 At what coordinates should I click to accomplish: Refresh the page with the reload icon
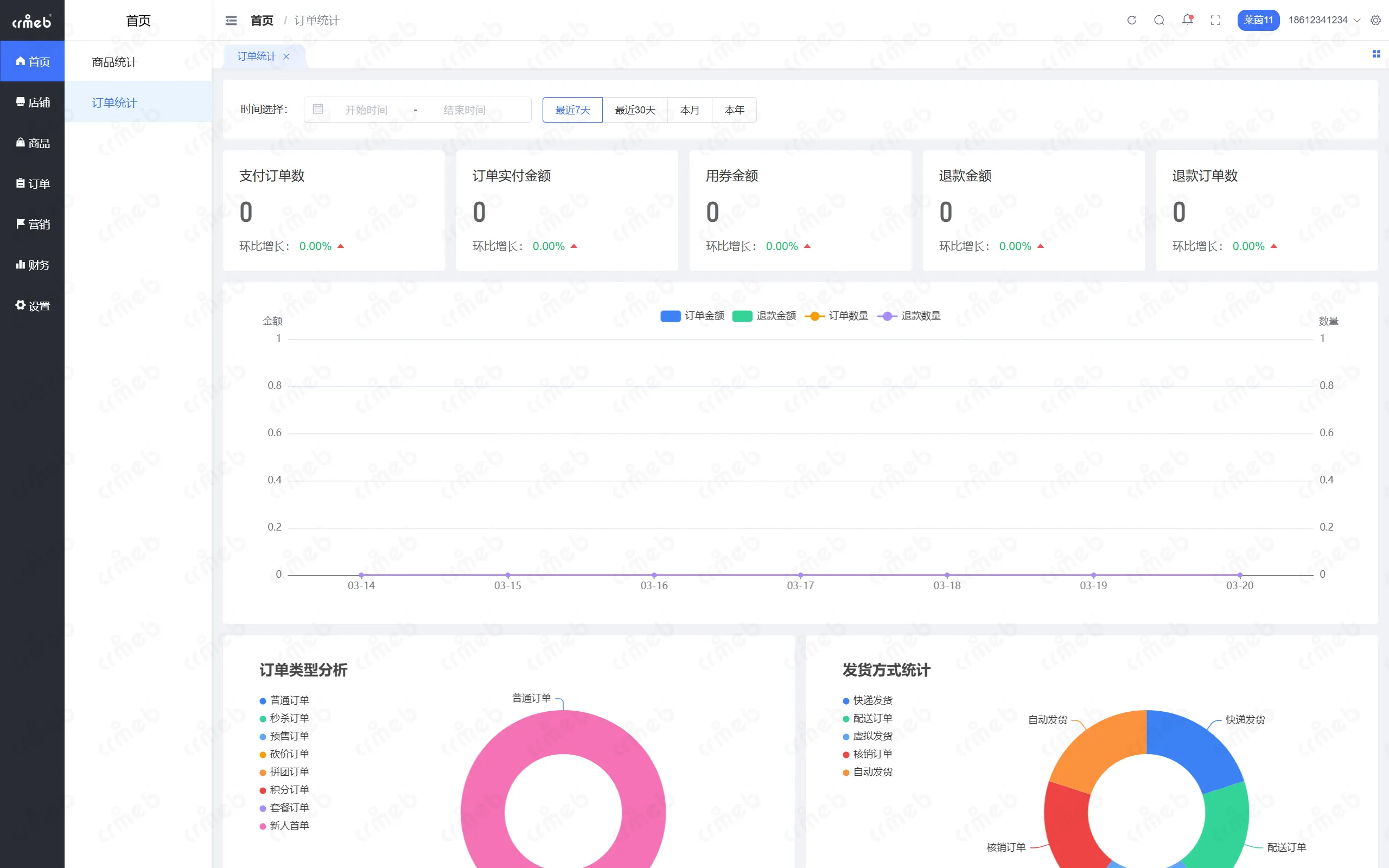(x=1131, y=20)
